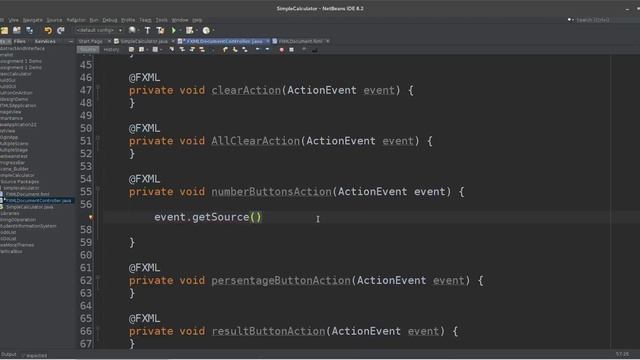The height and width of the screenshot is (360, 640).
Task: Click the Toggle Bookmark icon
Action: coord(245,50)
